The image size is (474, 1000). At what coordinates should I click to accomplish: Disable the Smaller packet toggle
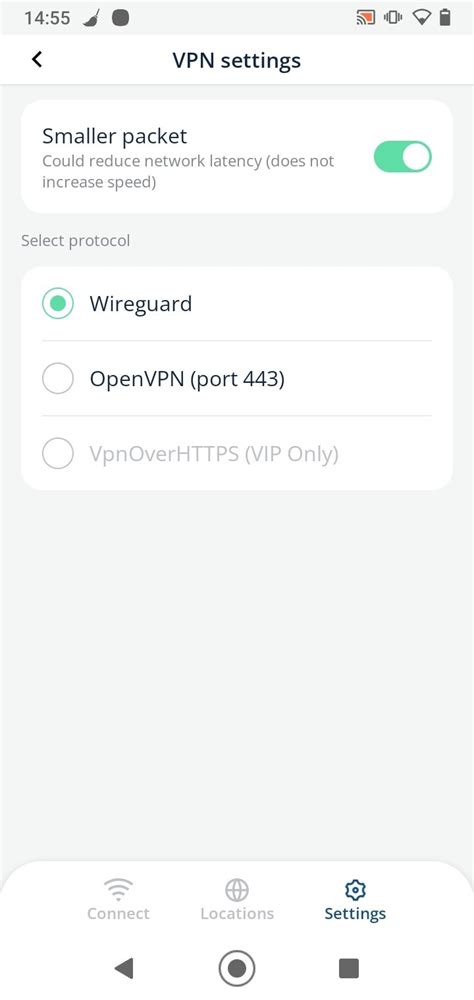click(x=403, y=158)
